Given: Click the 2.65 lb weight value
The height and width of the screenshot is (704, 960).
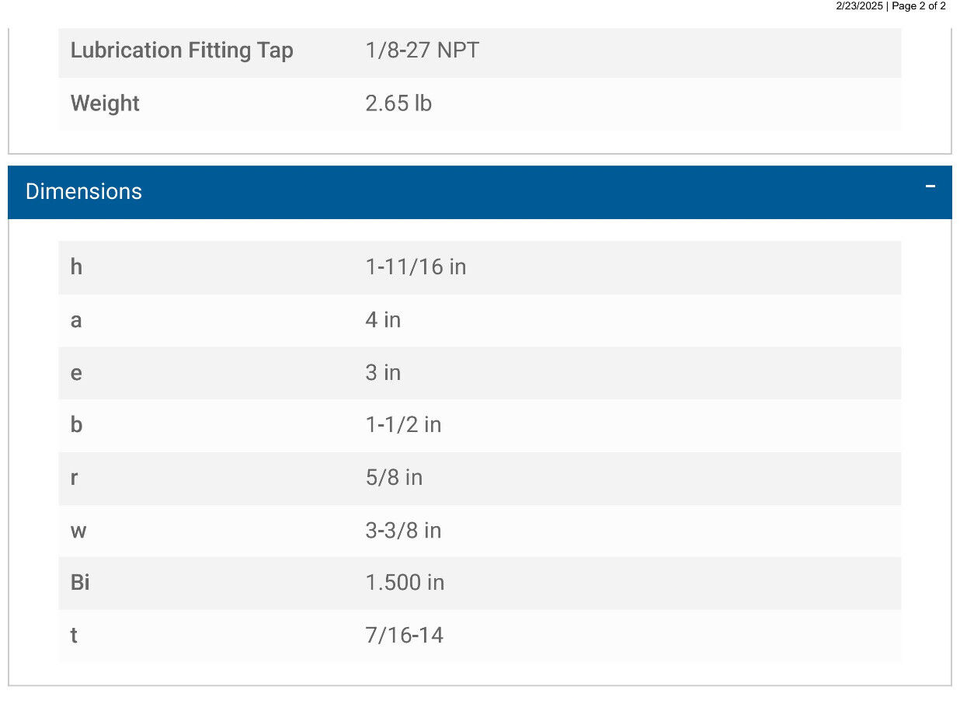Looking at the screenshot, I should [399, 103].
